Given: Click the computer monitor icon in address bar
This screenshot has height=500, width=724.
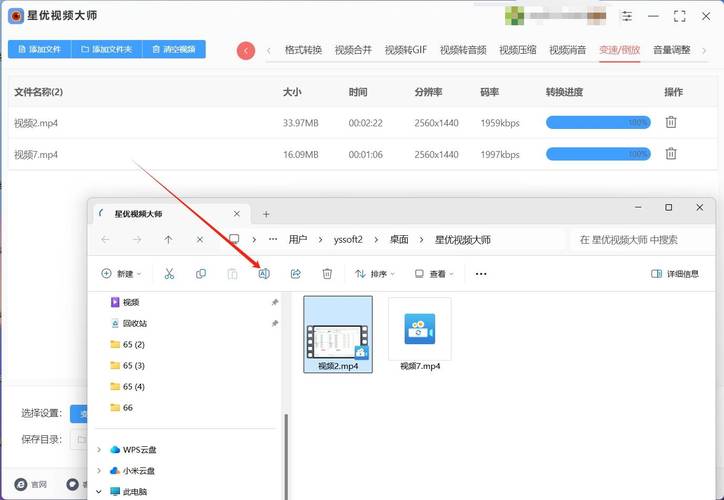Looking at the screenshot, I should pyautogui.click(x=234, y=239).
